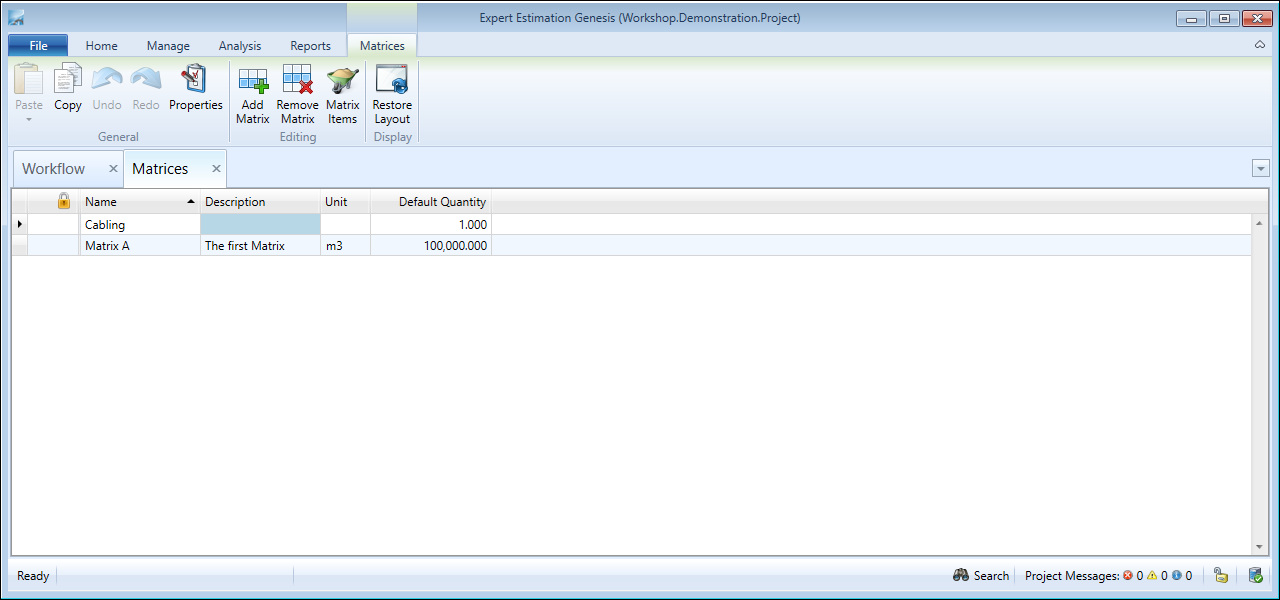Image resolution: width=1280 pixels, height=600 pixels.
Task: Click the database status icon in status bar
Action: 1255,576
